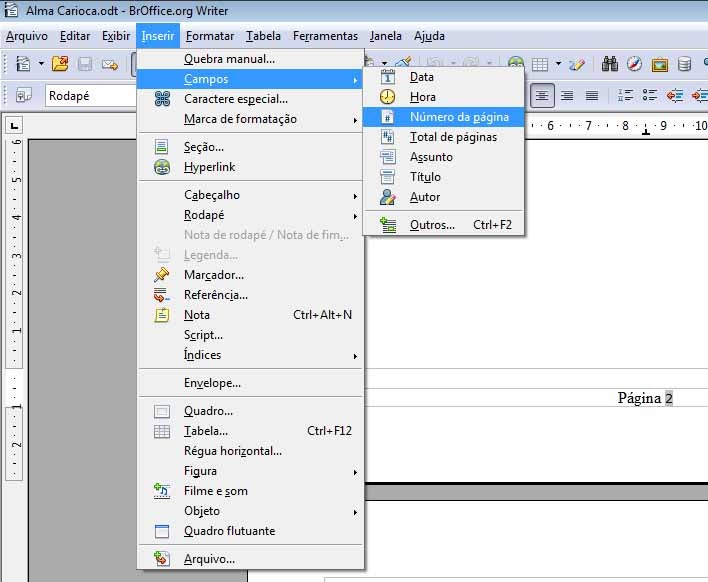The height and width of the screenshot is (582, 708).
Task: Select Script... menu entry
Action: [250, 335]
